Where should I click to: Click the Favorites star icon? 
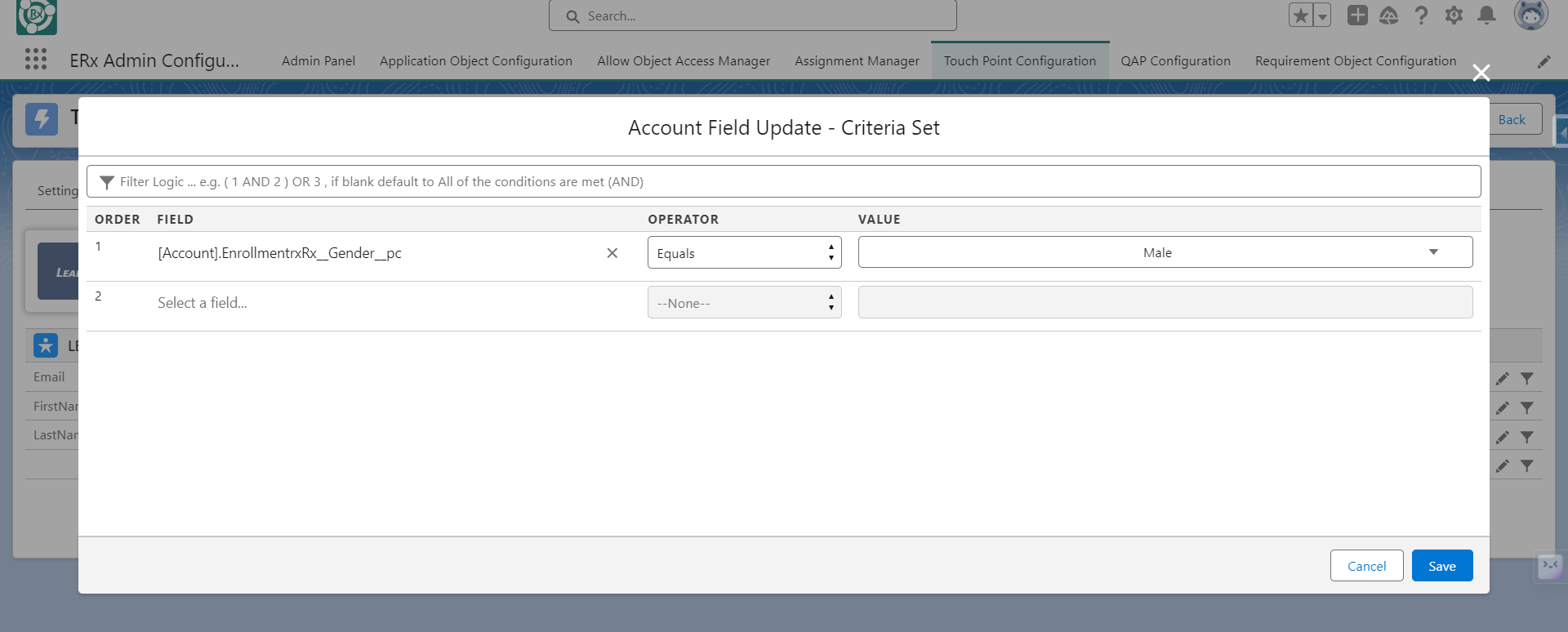[1301, 16]
